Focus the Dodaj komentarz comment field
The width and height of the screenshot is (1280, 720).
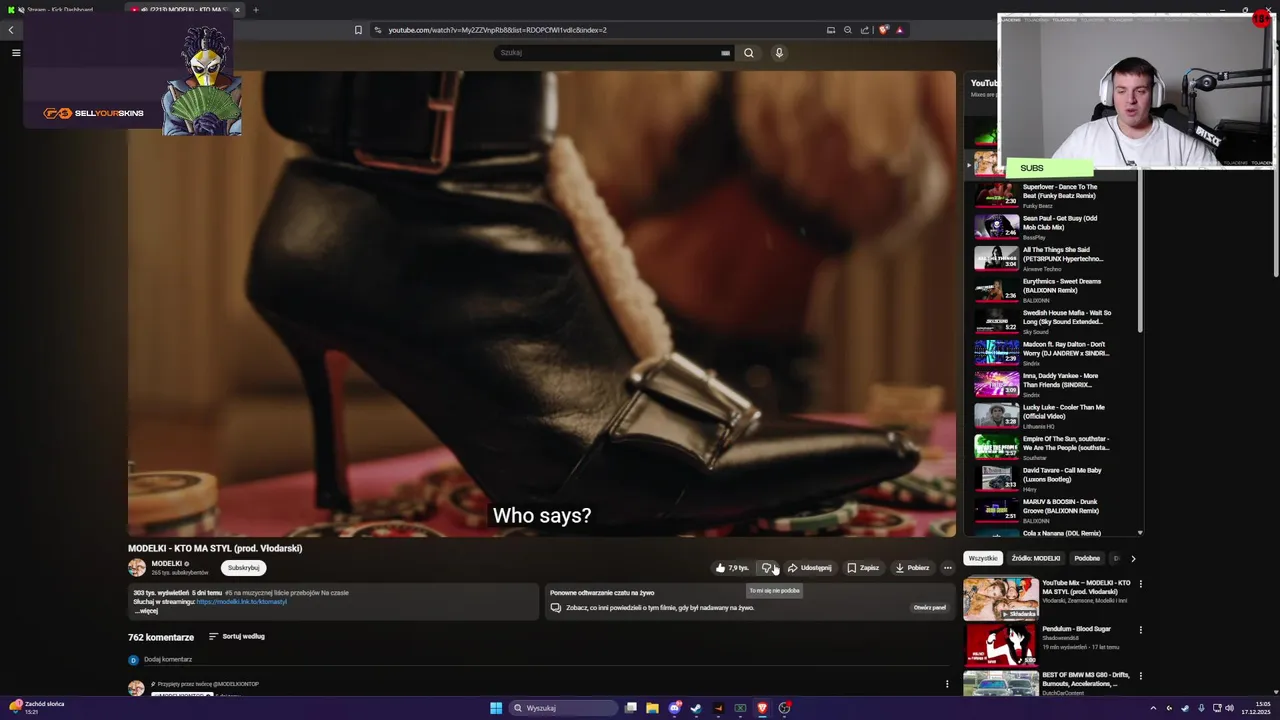coord(168,660)
